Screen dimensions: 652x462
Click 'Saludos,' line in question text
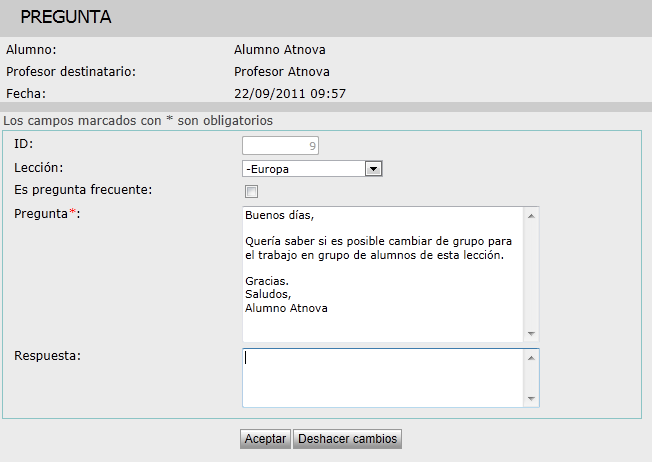[268, 294]
